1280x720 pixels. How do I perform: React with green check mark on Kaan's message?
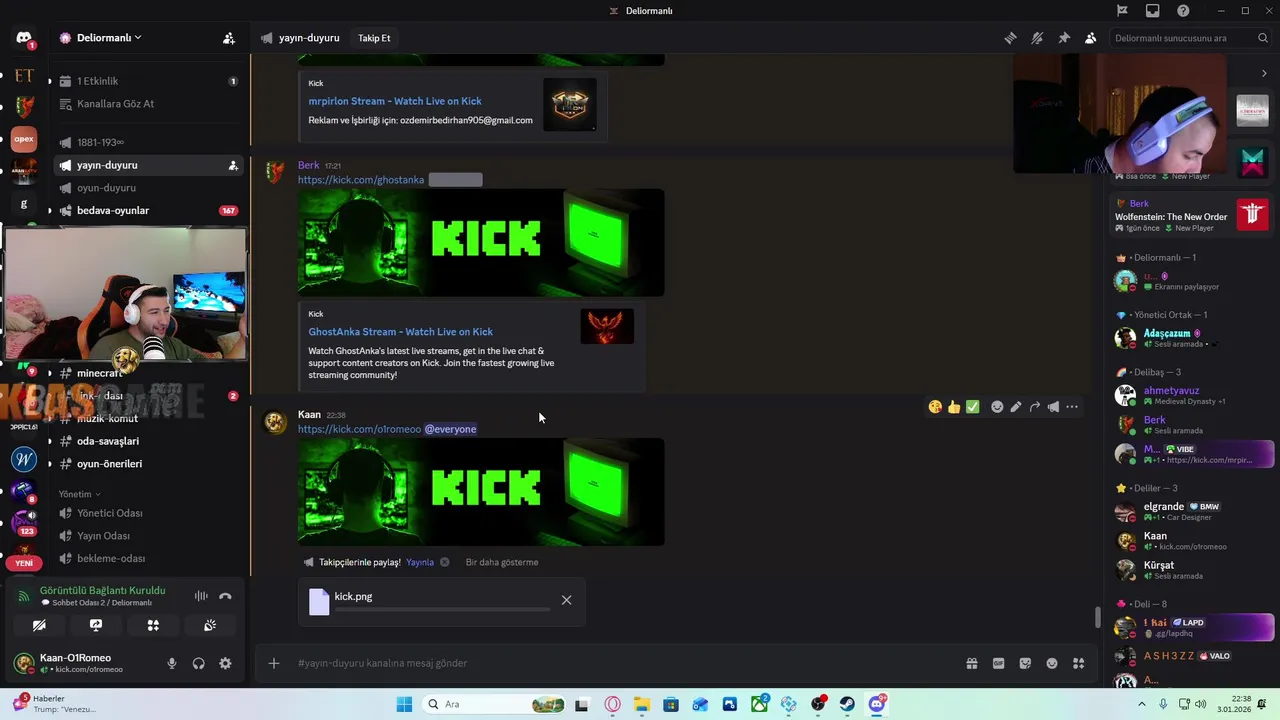973,407
